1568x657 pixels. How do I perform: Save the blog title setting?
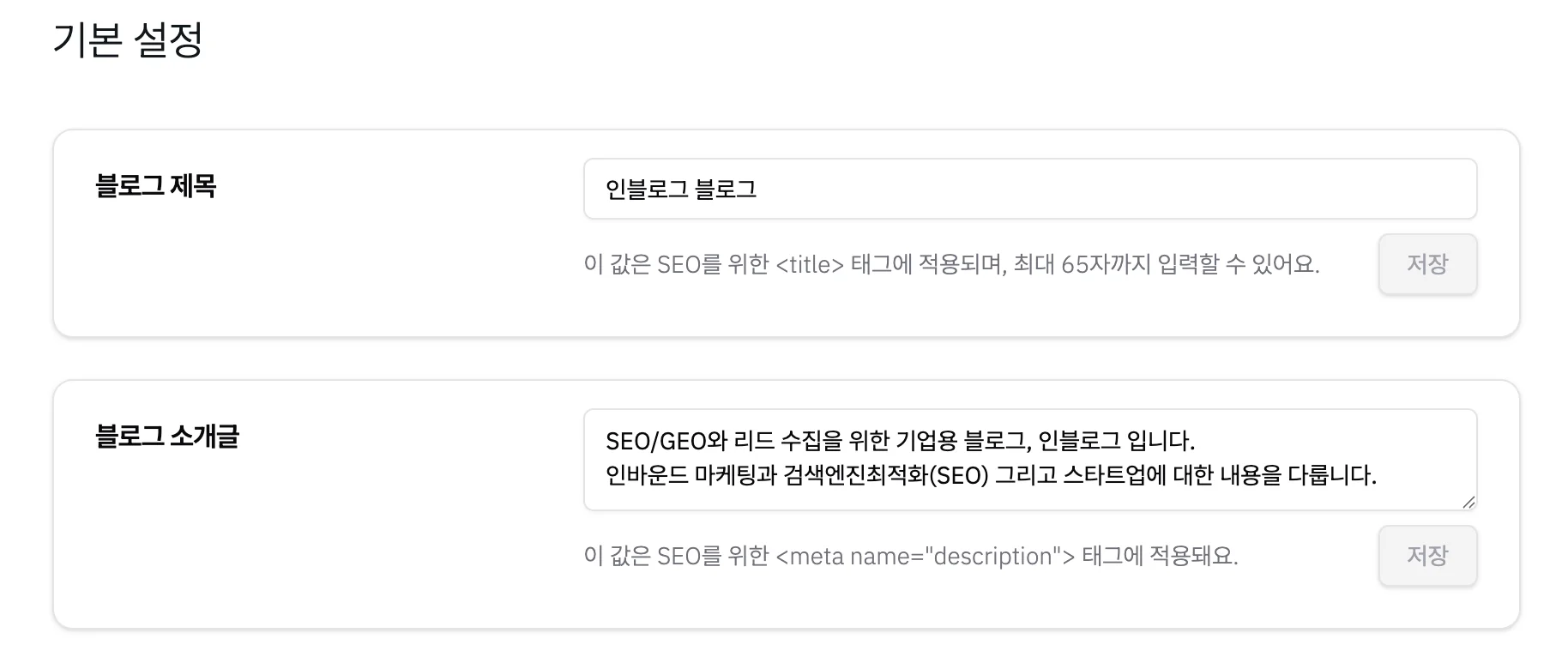[x=1426, y=264]
